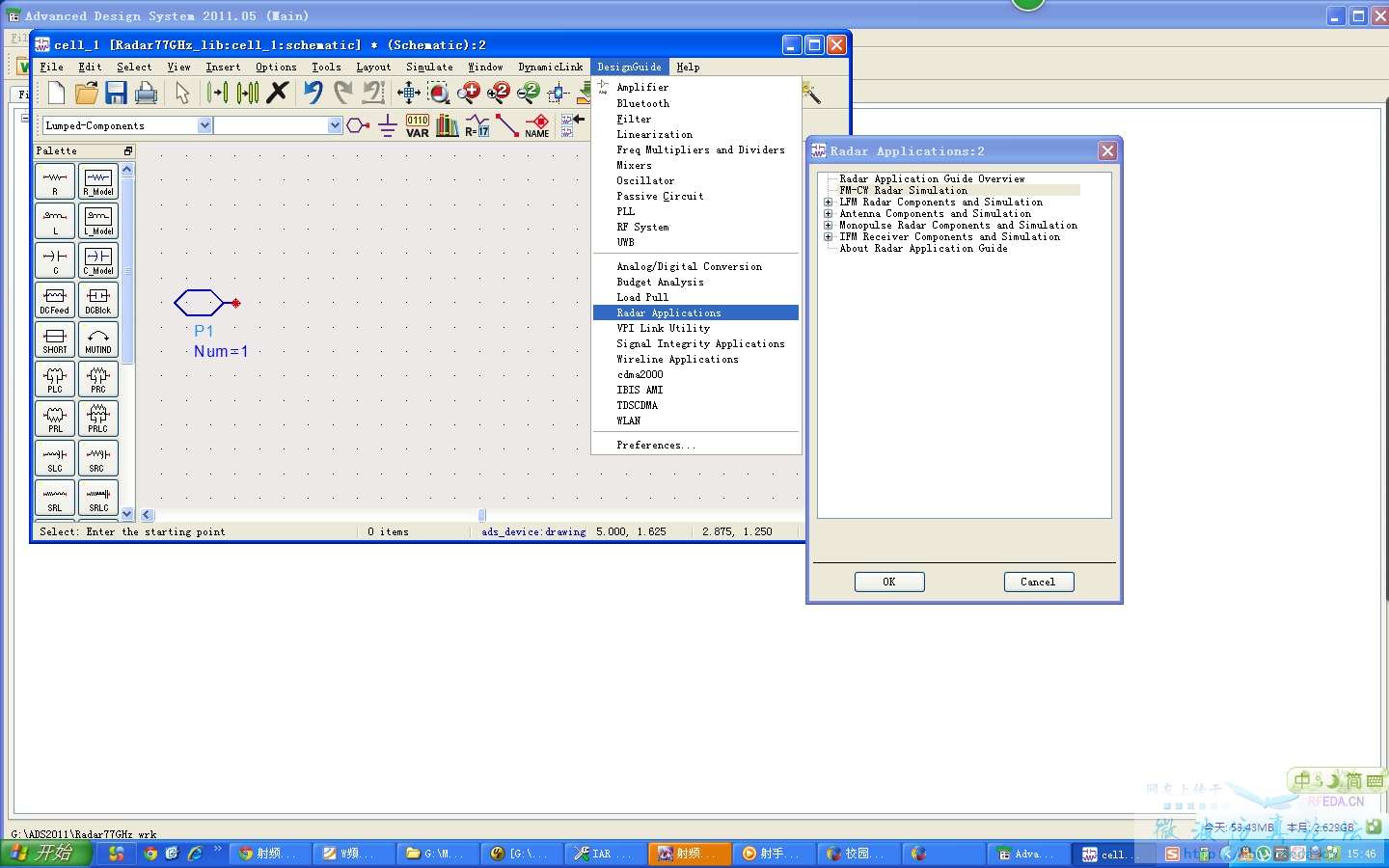Place SRLC component from palette

point(98,498)
